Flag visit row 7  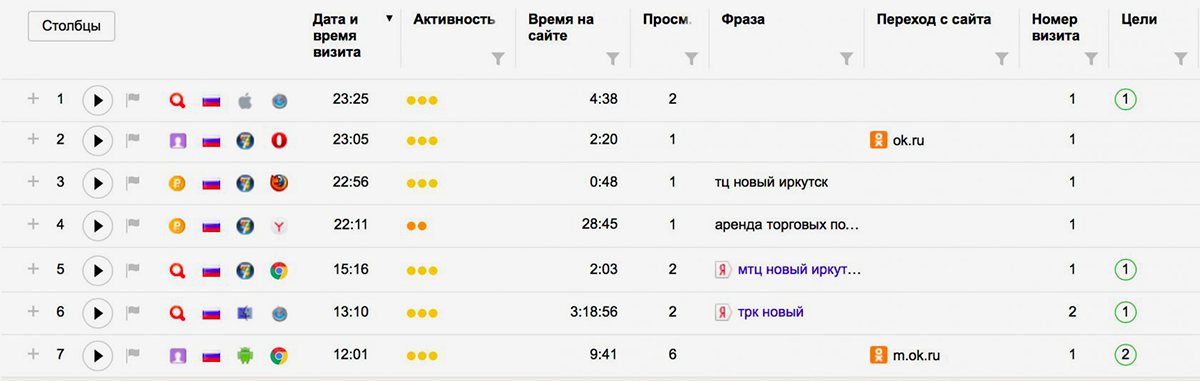[x=132, y=355]
